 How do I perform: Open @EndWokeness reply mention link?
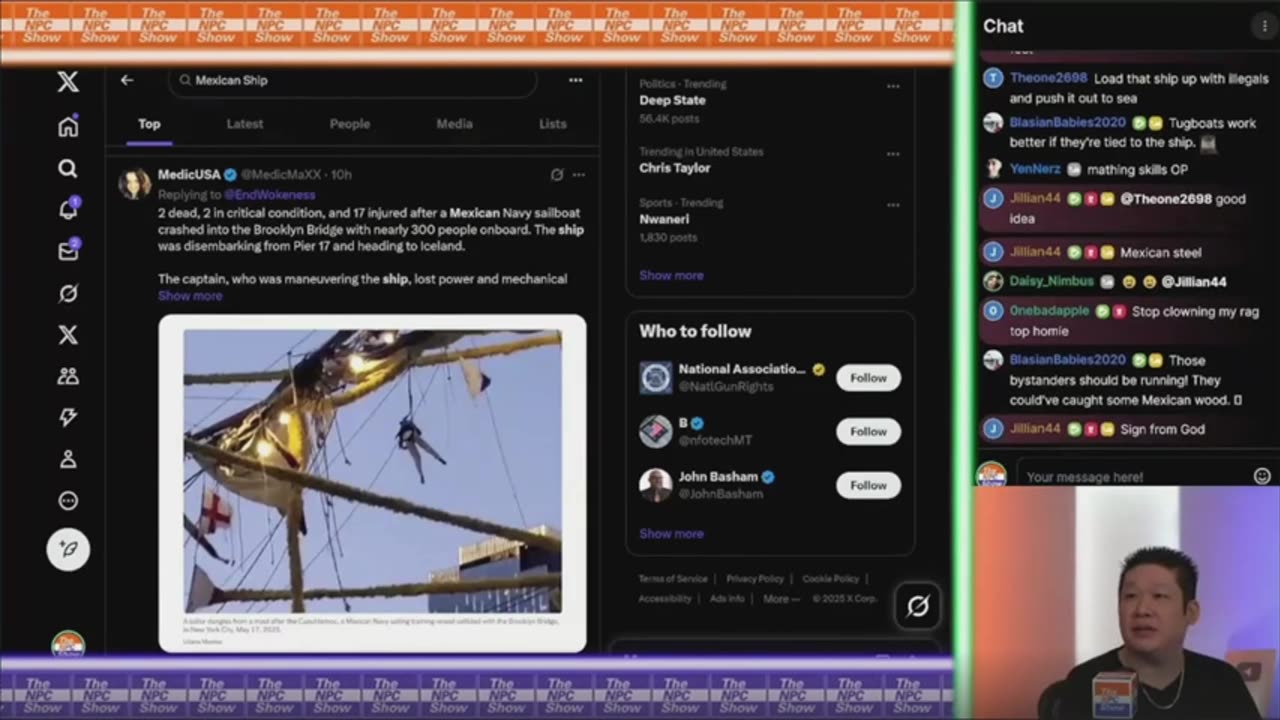[x=269, y=195]
